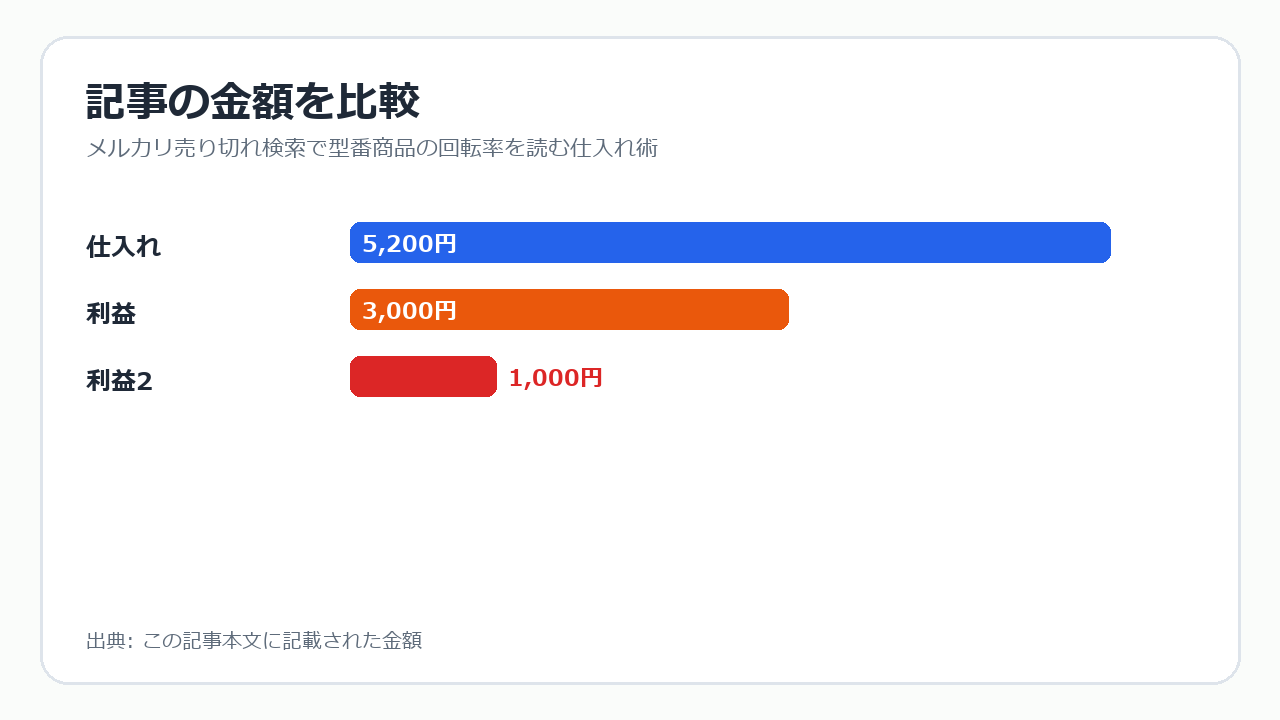Click 仕入れ術 at subtitle end
Viewport: 1280px width, 720px height.
pyautogui.click(x=614, y=149)
